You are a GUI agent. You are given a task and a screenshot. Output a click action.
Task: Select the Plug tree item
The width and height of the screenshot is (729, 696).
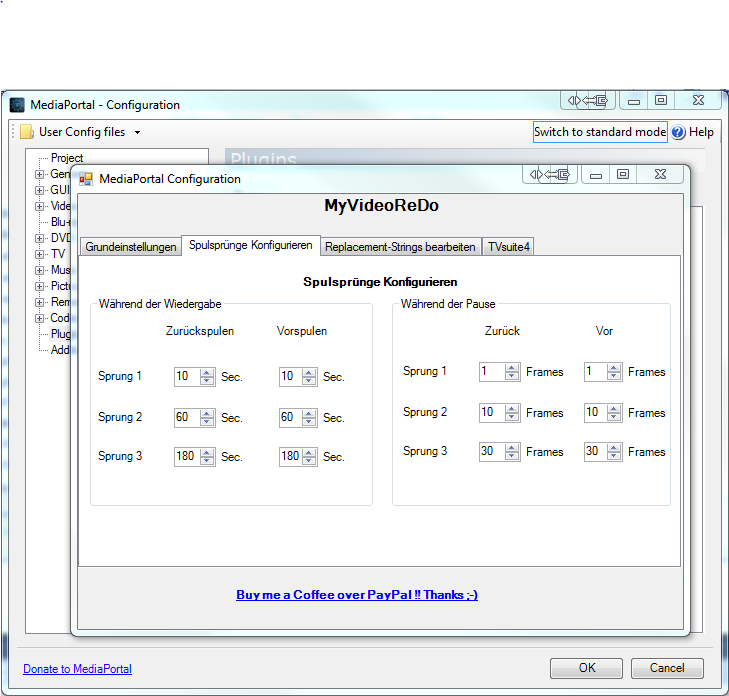60,334
